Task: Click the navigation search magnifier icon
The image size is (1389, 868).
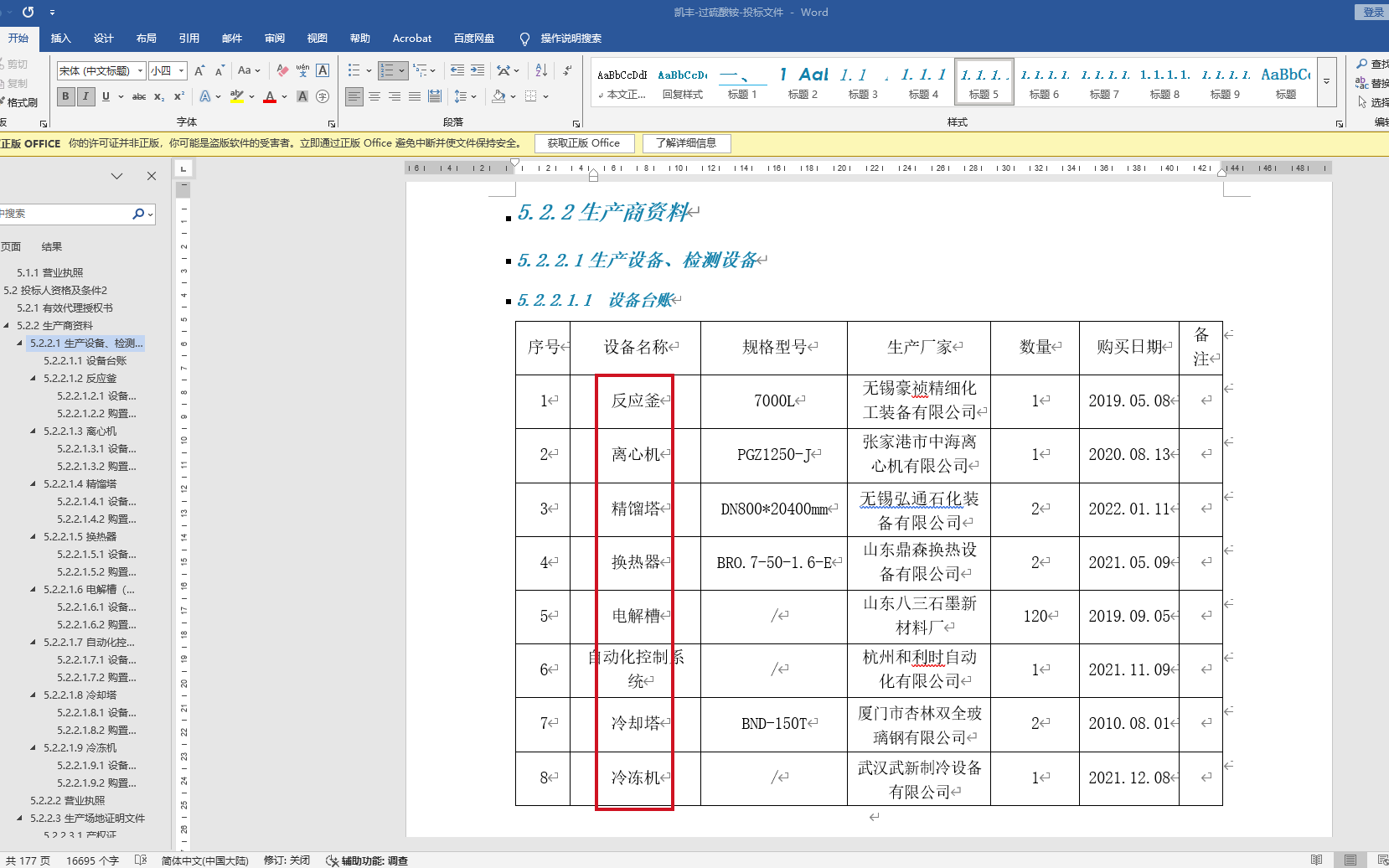Action: tap(138, 214)
